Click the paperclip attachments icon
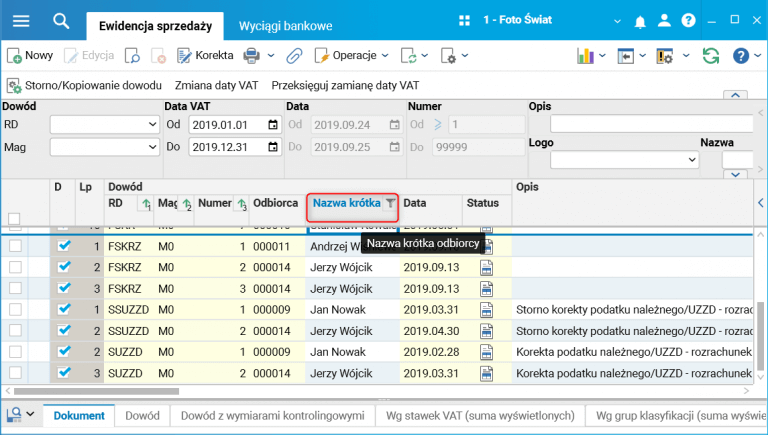 [x=294, y=56]
